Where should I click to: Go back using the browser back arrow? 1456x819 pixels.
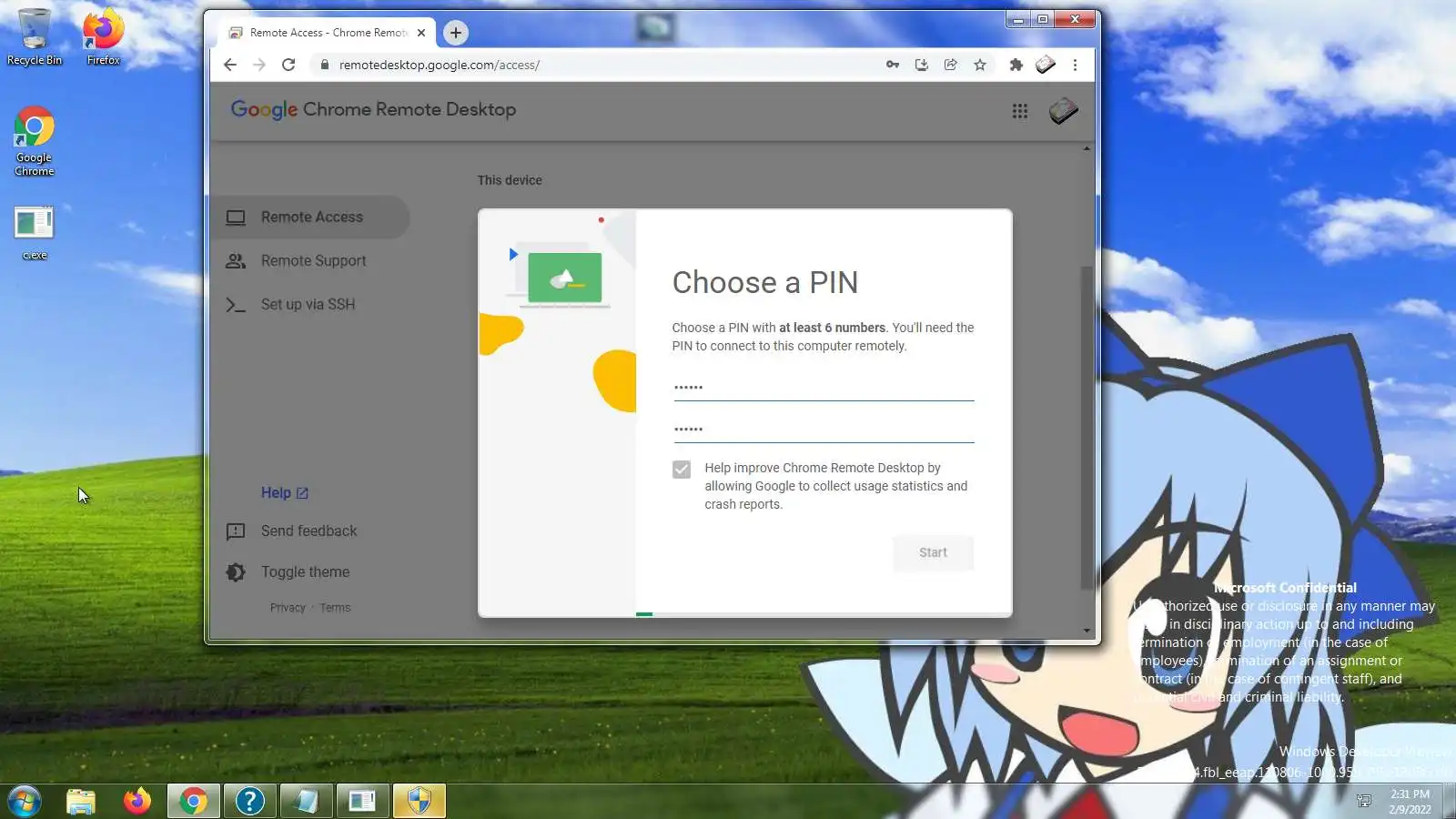tap(230, 65)
